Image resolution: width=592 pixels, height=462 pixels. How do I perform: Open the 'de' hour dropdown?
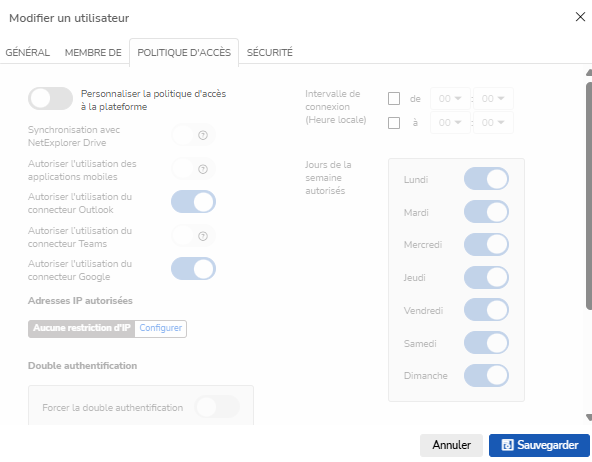[450, 99]
